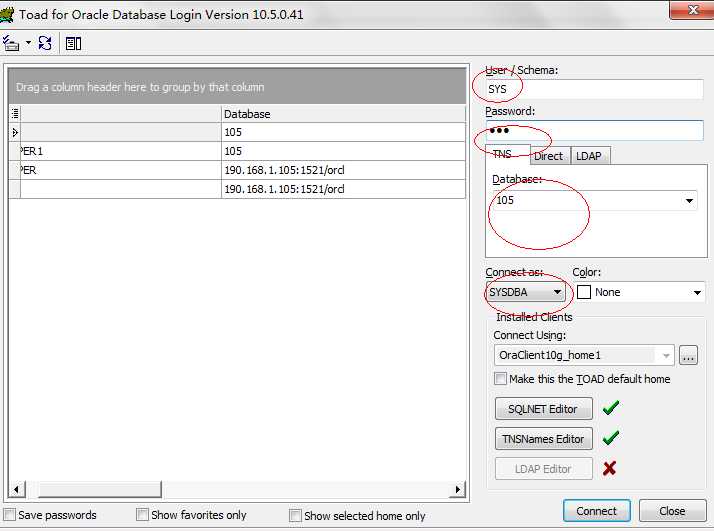This screenshot has width=714, height=531.
Task: Click the LDAP Editor button
Action: point(543,469)
